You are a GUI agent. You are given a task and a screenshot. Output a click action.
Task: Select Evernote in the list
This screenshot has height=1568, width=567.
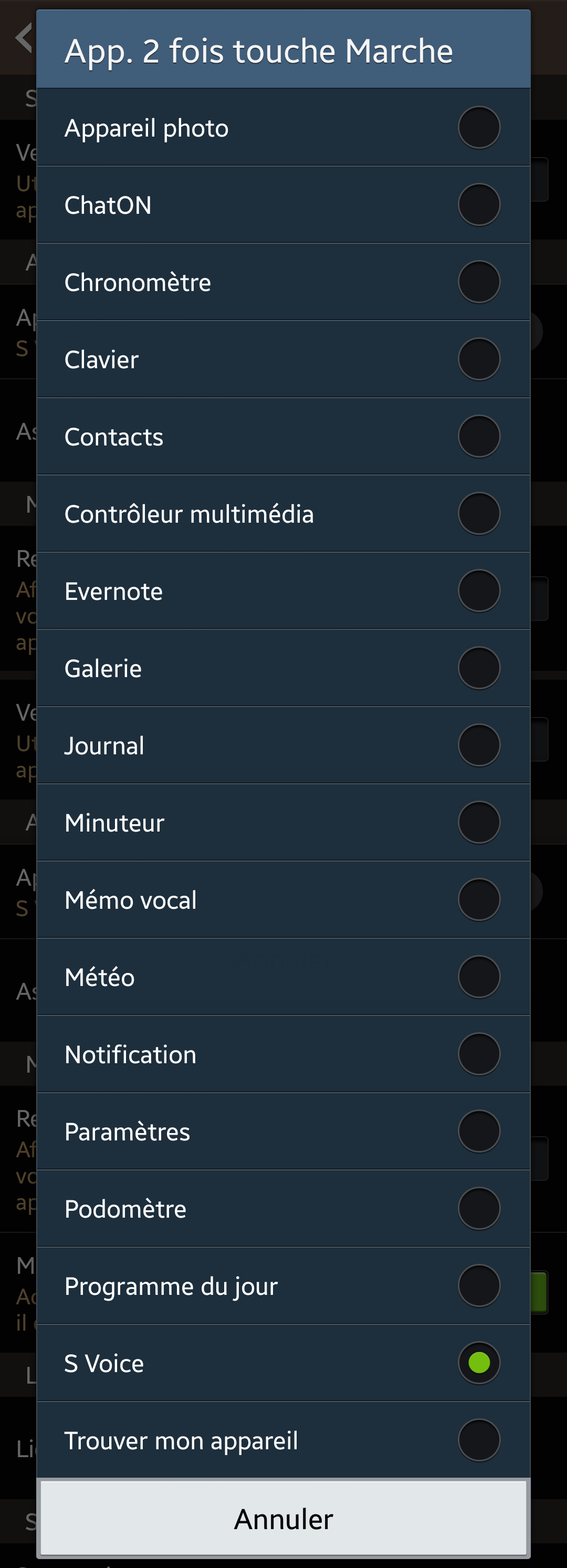click(x=283, y=591)
